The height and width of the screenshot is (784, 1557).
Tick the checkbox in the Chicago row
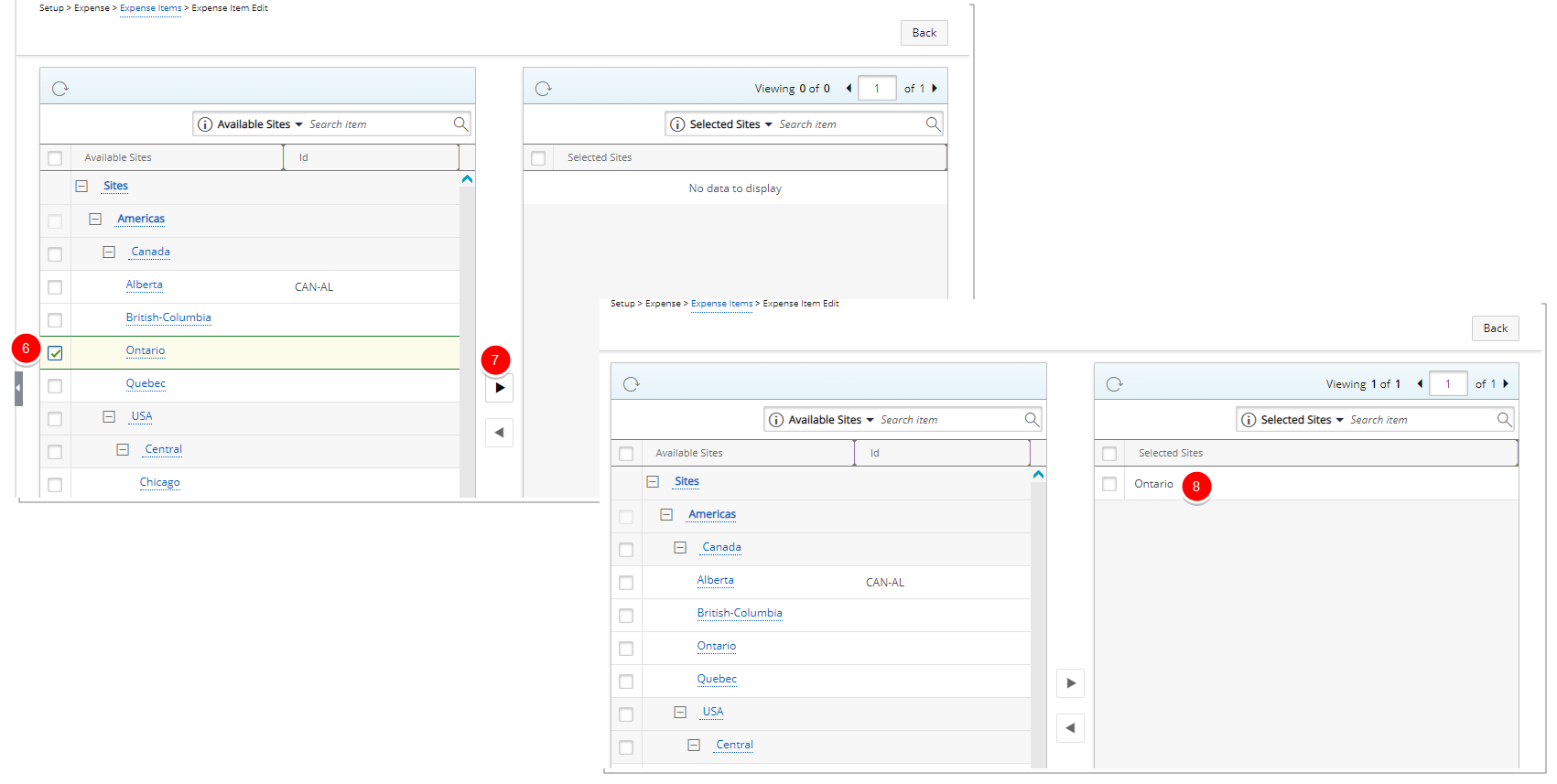click(55, 484)
